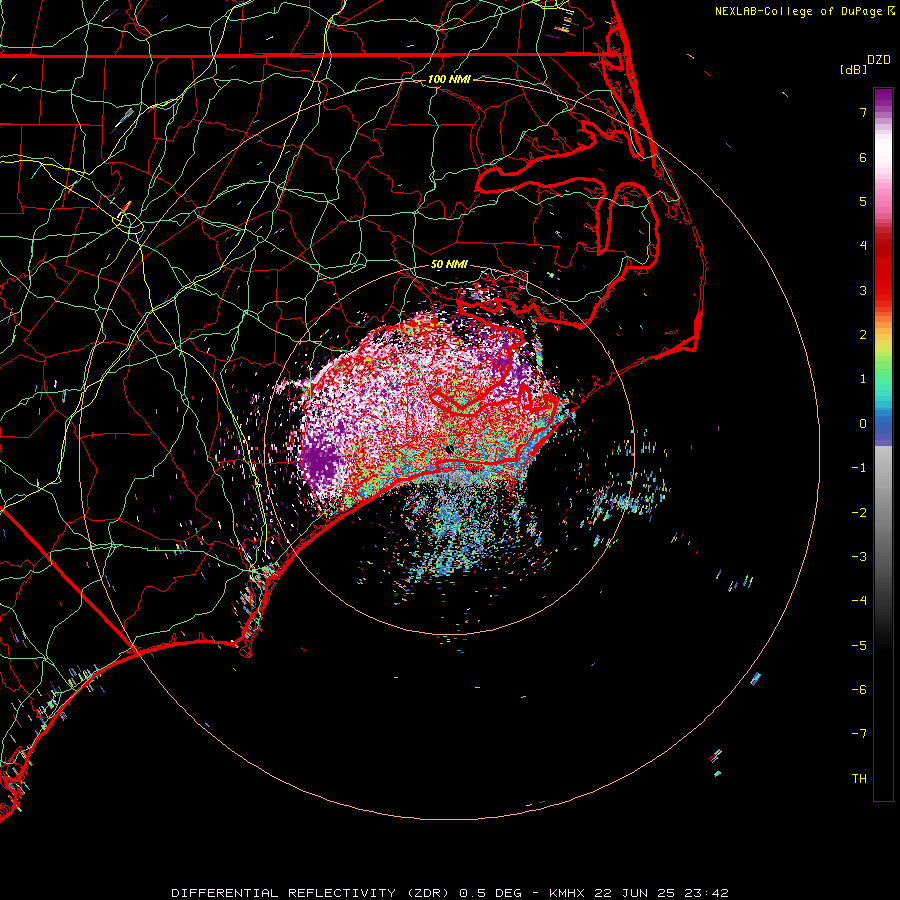Click the TH threshold label
Screen dimensions: 900x900
pyautogui.click(x=859, y=779)
